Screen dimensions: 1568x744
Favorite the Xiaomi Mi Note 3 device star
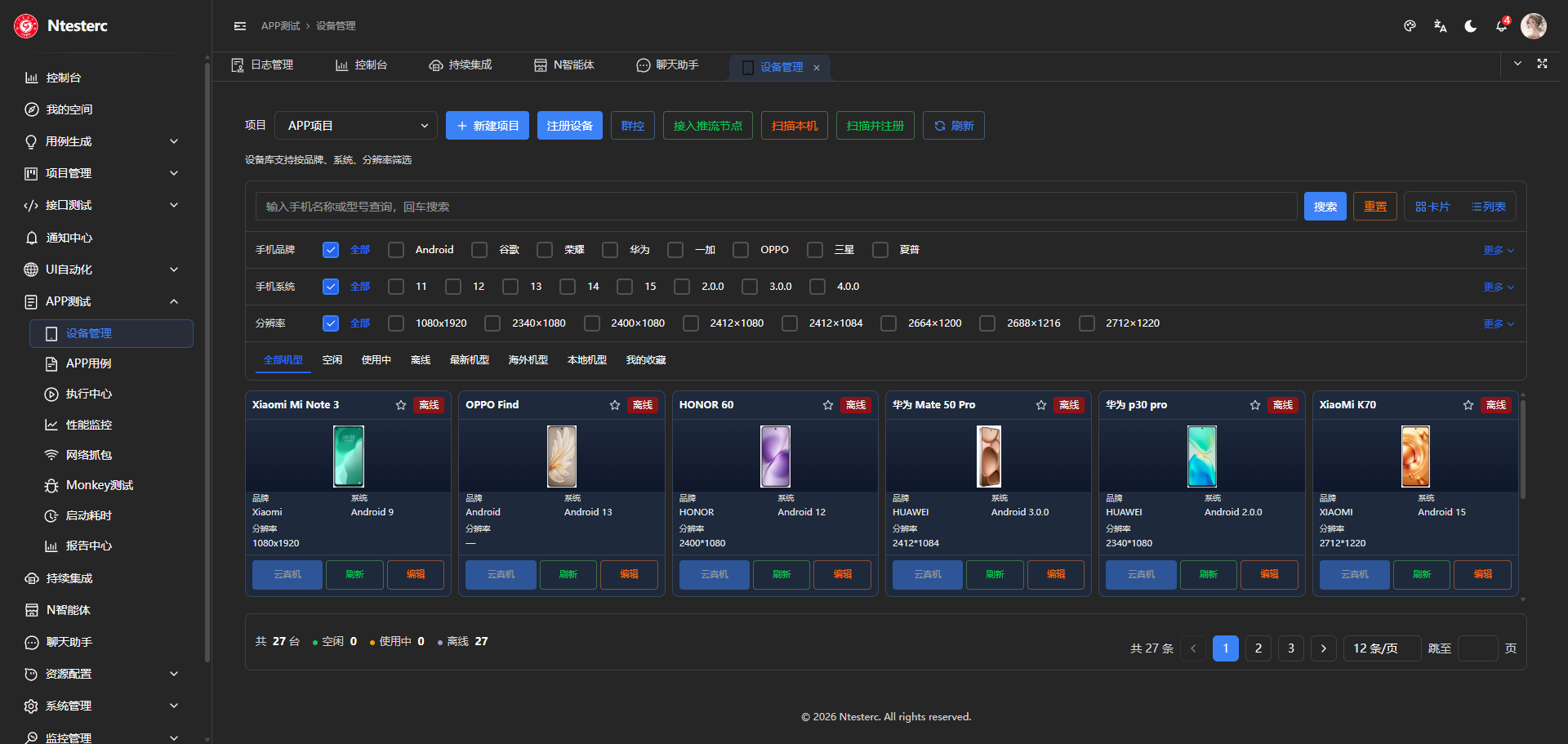pyautogui.click(x=401, y=405)
